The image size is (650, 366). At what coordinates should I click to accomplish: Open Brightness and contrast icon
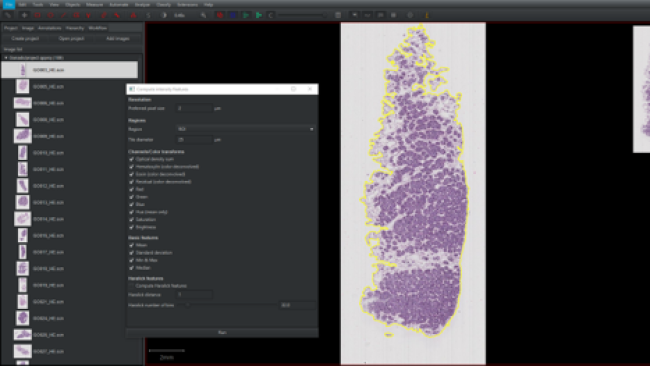(x=164, y=15)
